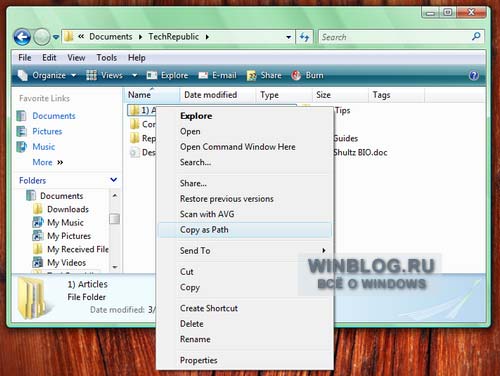
Task: Choose Properties in the context menu
Action: point(245,360)
